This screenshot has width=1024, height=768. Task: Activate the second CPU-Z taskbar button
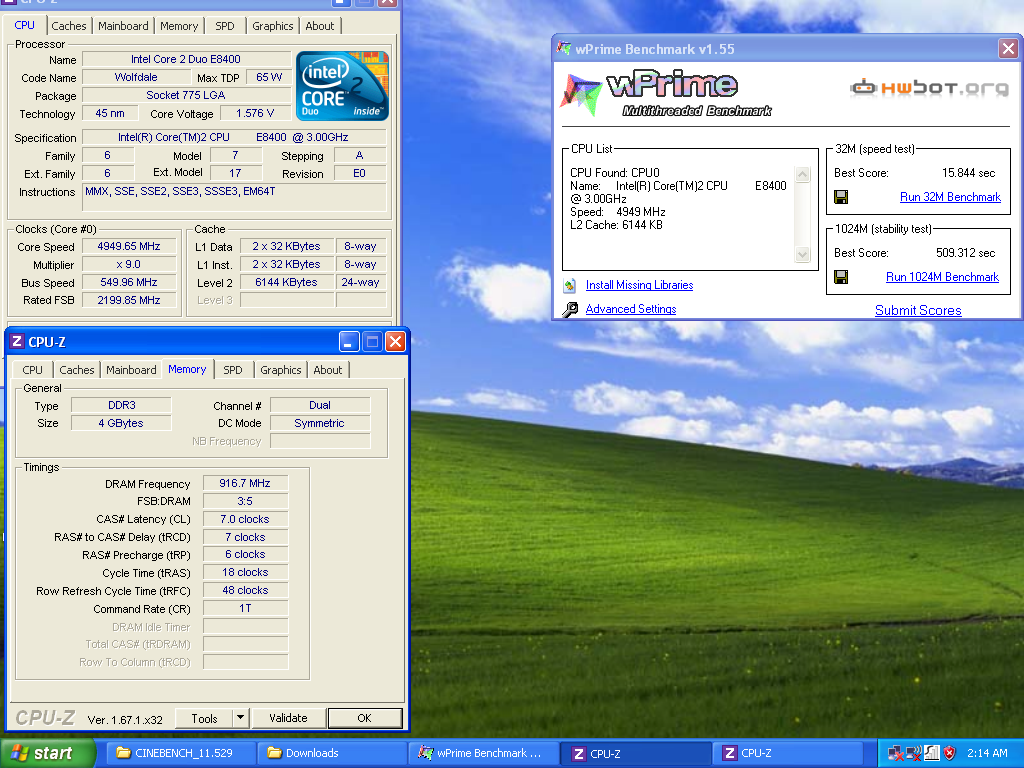tap(787, 754)
